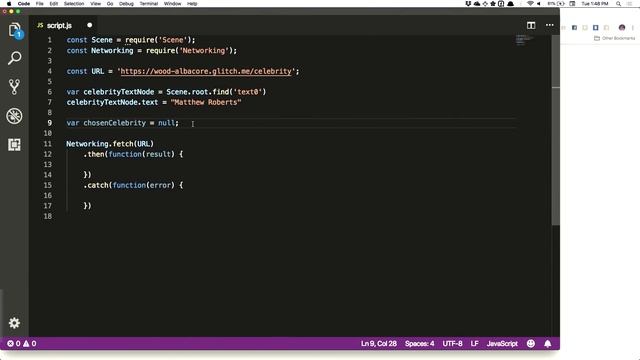Open browser window's three-dot menu
The height and width of the screenshot is (360, 640).
point(633,27)
